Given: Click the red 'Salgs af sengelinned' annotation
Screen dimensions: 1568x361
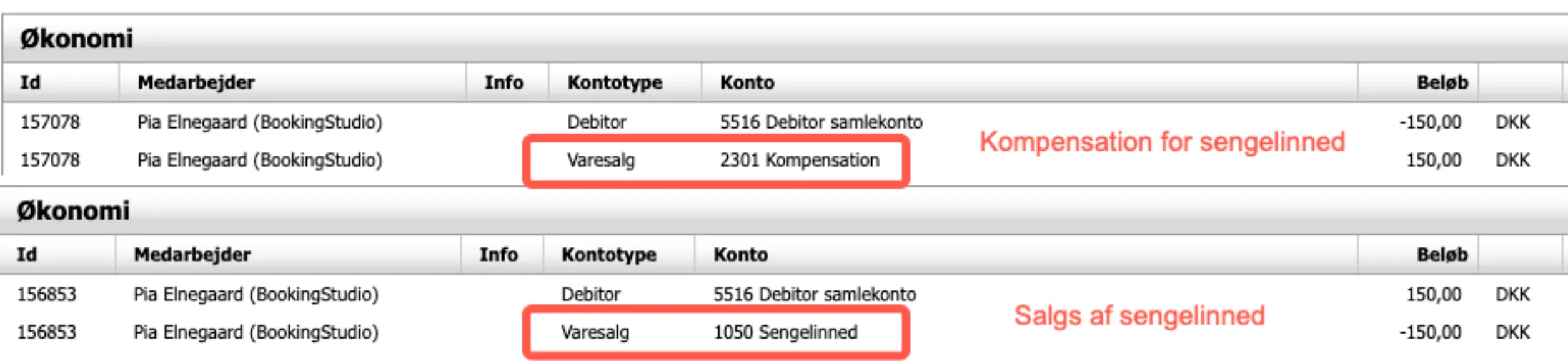Looking at the screenshot, I should 1139,315.
